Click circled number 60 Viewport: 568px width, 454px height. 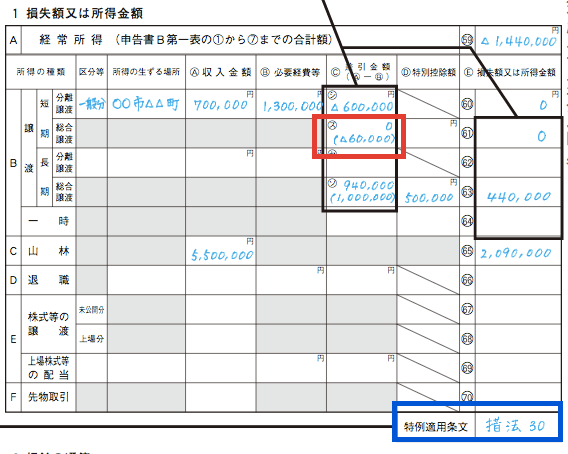[467, 104]
